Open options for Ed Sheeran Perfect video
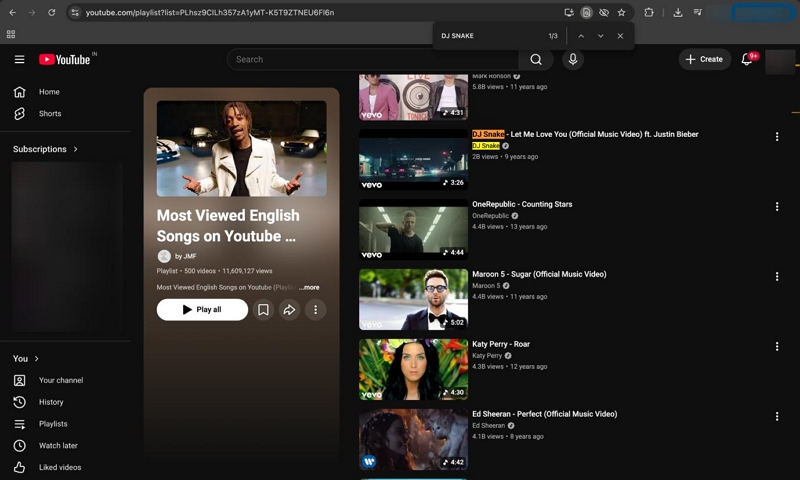Viewport: 800px width, 480px height. click(777, 416)
